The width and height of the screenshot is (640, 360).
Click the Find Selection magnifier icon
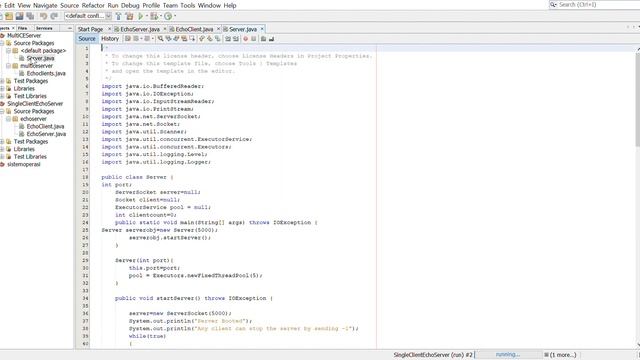[x=160, y=39]
